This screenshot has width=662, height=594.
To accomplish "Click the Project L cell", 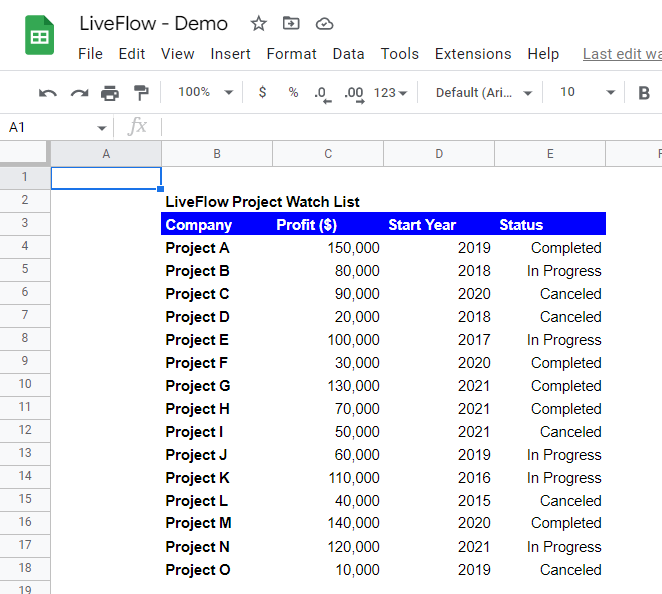I will pos(217,501).
